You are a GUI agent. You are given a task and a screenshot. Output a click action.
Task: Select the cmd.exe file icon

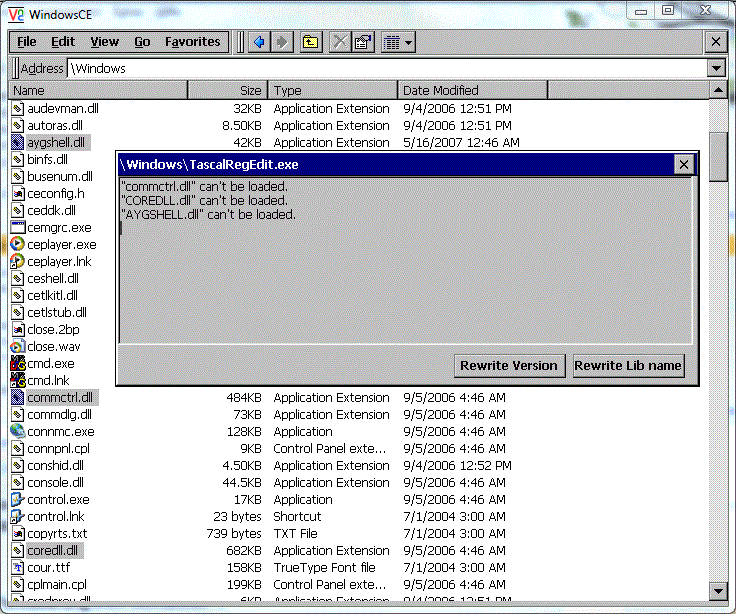(17, 363)
